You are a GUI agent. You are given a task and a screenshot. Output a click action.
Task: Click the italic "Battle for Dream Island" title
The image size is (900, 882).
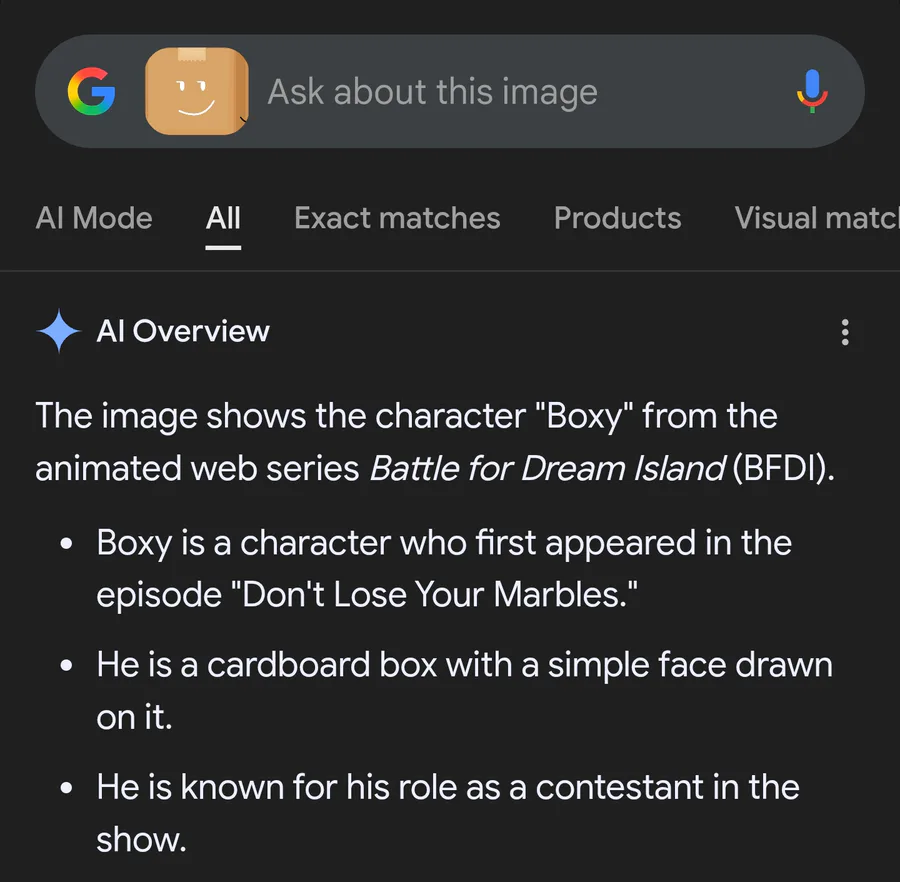(547, 468)
